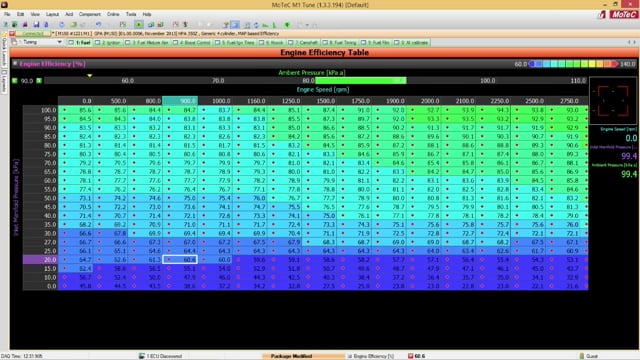
Task: Switch to the 2: Ignition tab
Action: click(108, 42)
